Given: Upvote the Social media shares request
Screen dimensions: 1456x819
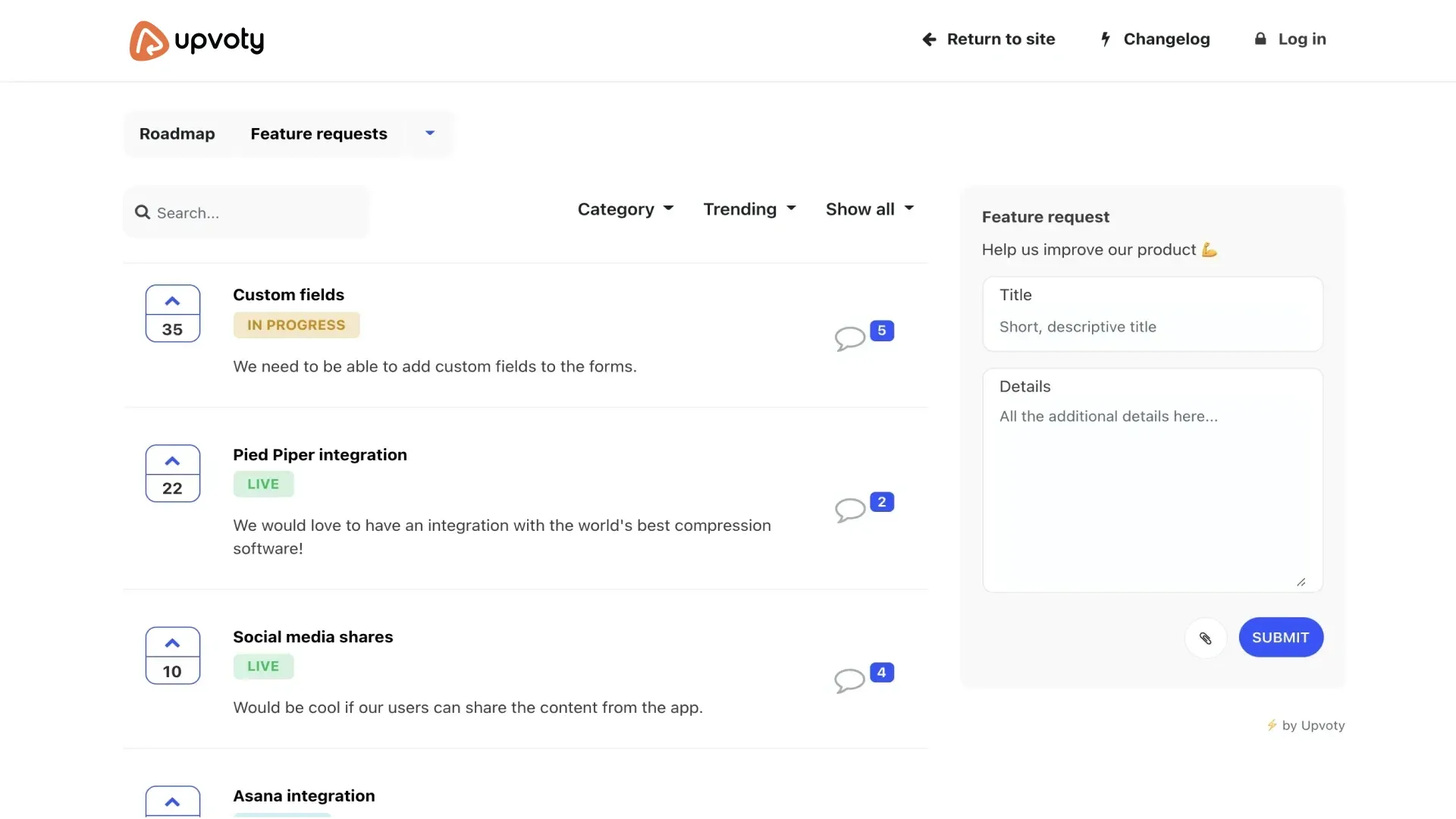Looking at the screenshot, I should [172, 643].
